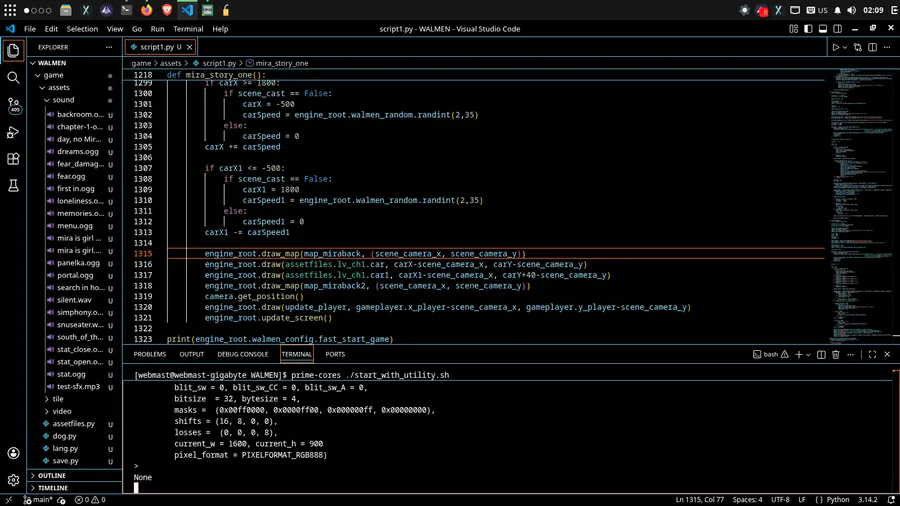Close the script1.py editor tab
The width and height of the screenshot is (900, 506).
(189, 47)
